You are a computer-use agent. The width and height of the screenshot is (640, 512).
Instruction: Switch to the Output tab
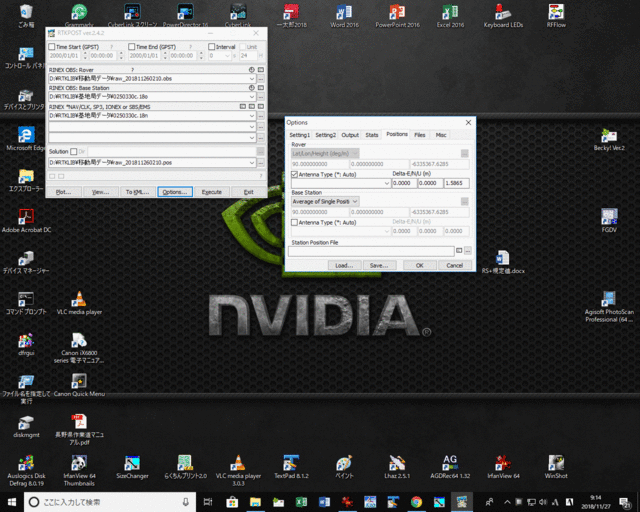(350, 135)
